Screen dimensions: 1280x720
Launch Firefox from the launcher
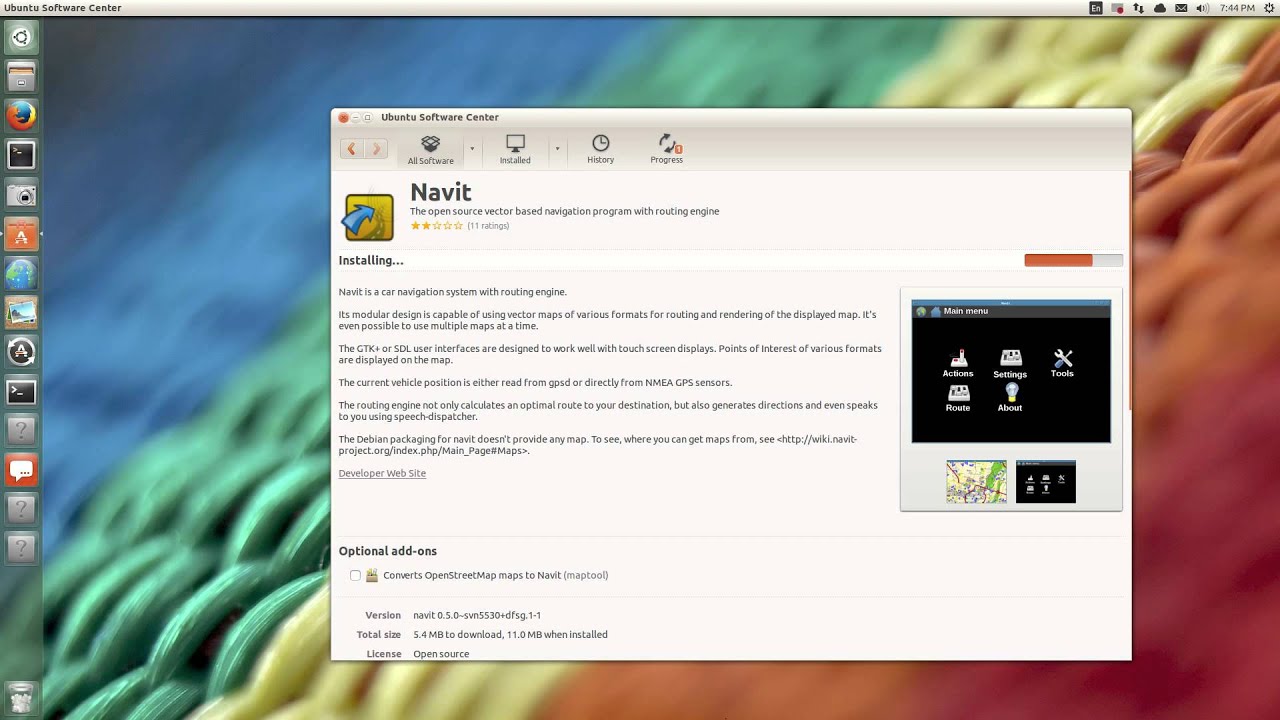point(21,116)
